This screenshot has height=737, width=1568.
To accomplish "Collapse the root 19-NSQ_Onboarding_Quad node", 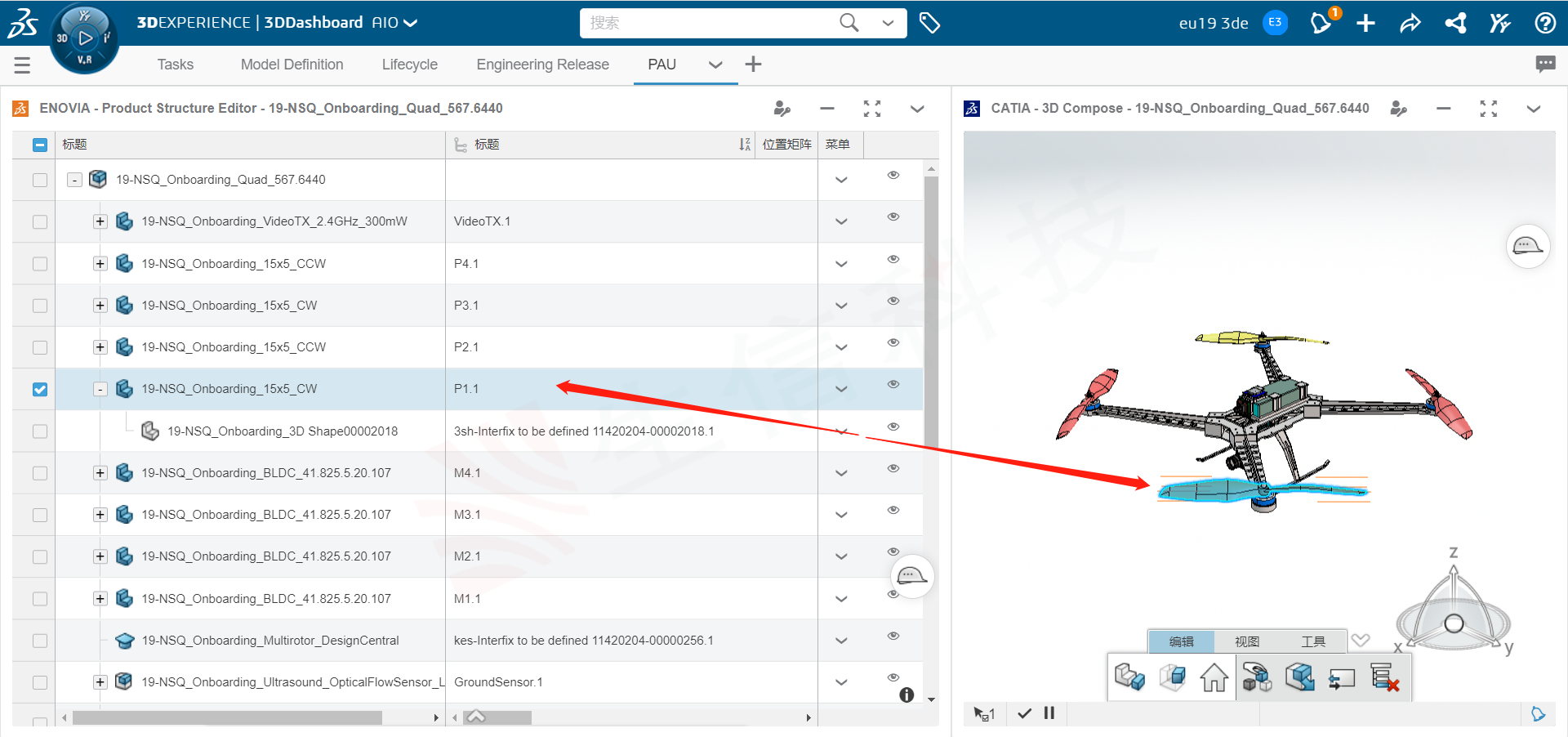I will [75, 180].
